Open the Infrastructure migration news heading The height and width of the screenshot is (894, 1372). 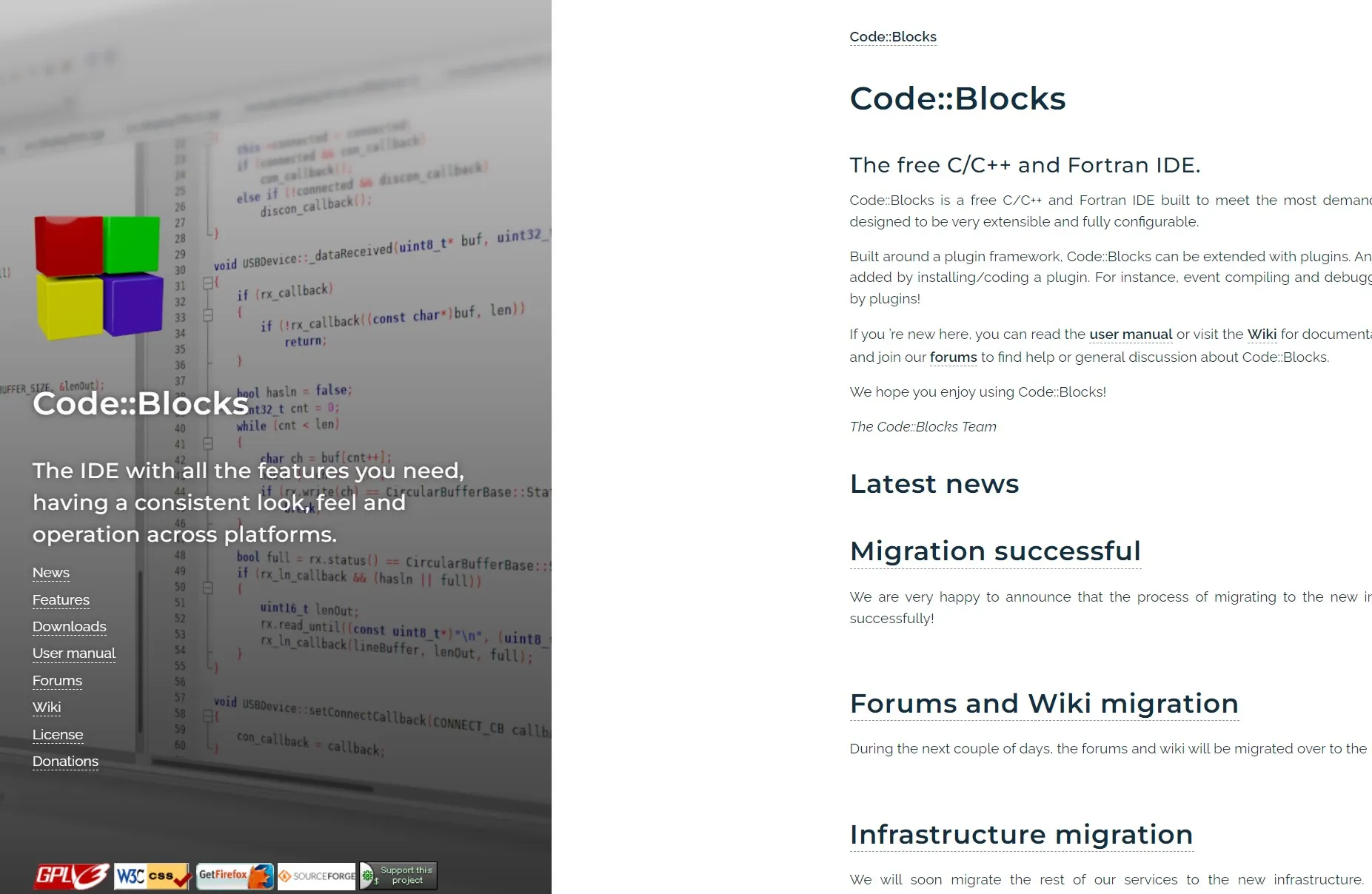tap(1022, 835)
